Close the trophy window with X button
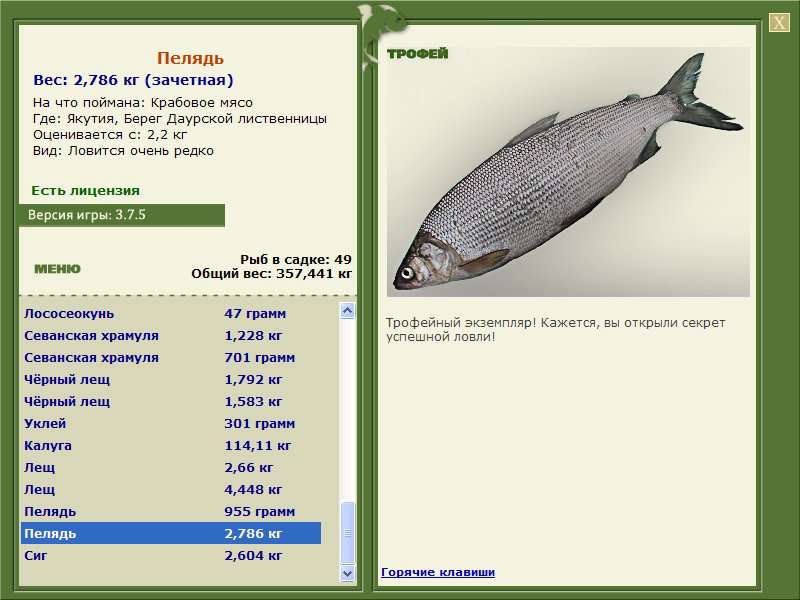Image resolution: width=800 pixels, height=600 pixels. 779,23
